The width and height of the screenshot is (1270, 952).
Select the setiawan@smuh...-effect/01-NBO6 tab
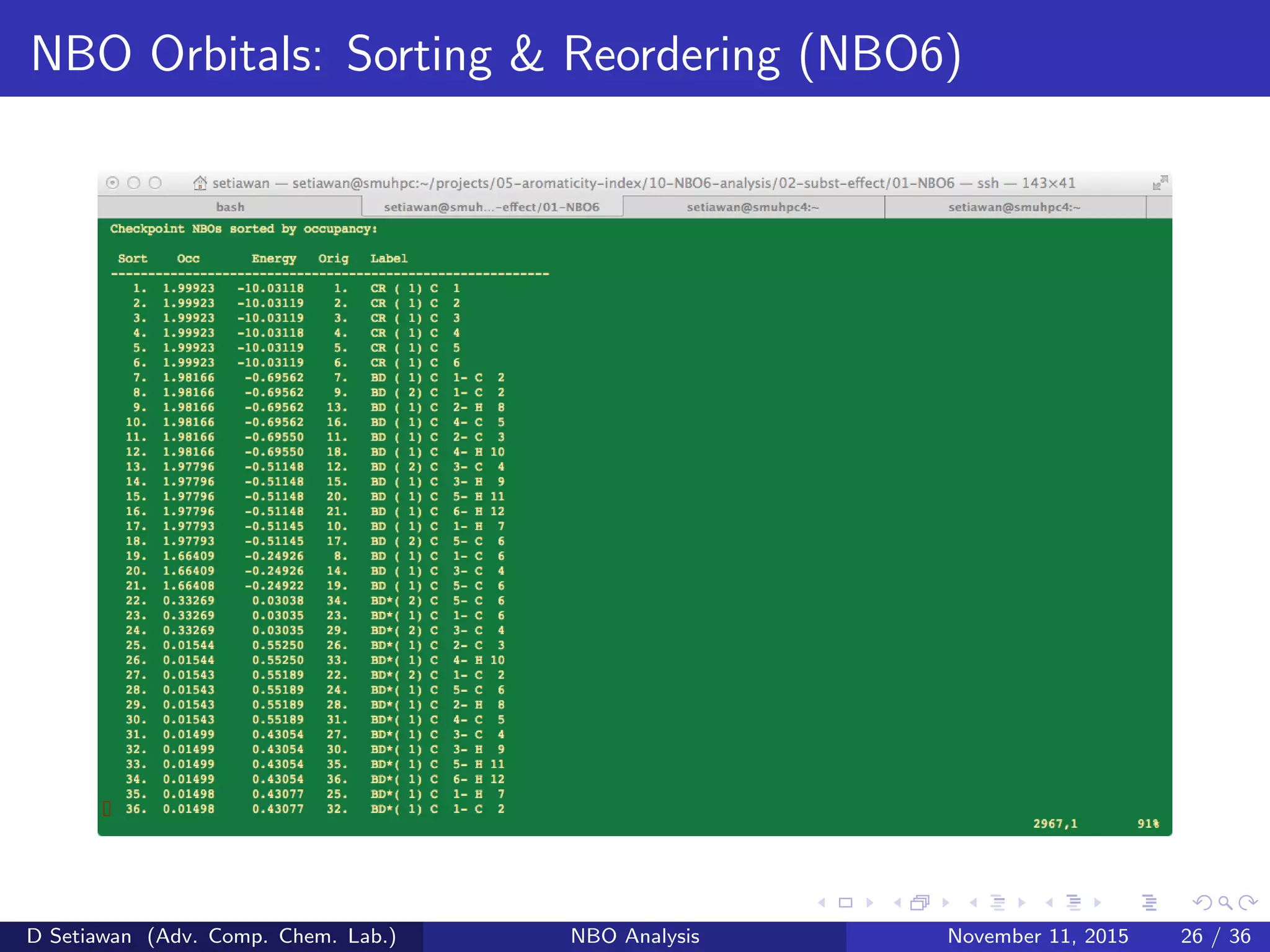pyautogui.click(x=492, y=207)
